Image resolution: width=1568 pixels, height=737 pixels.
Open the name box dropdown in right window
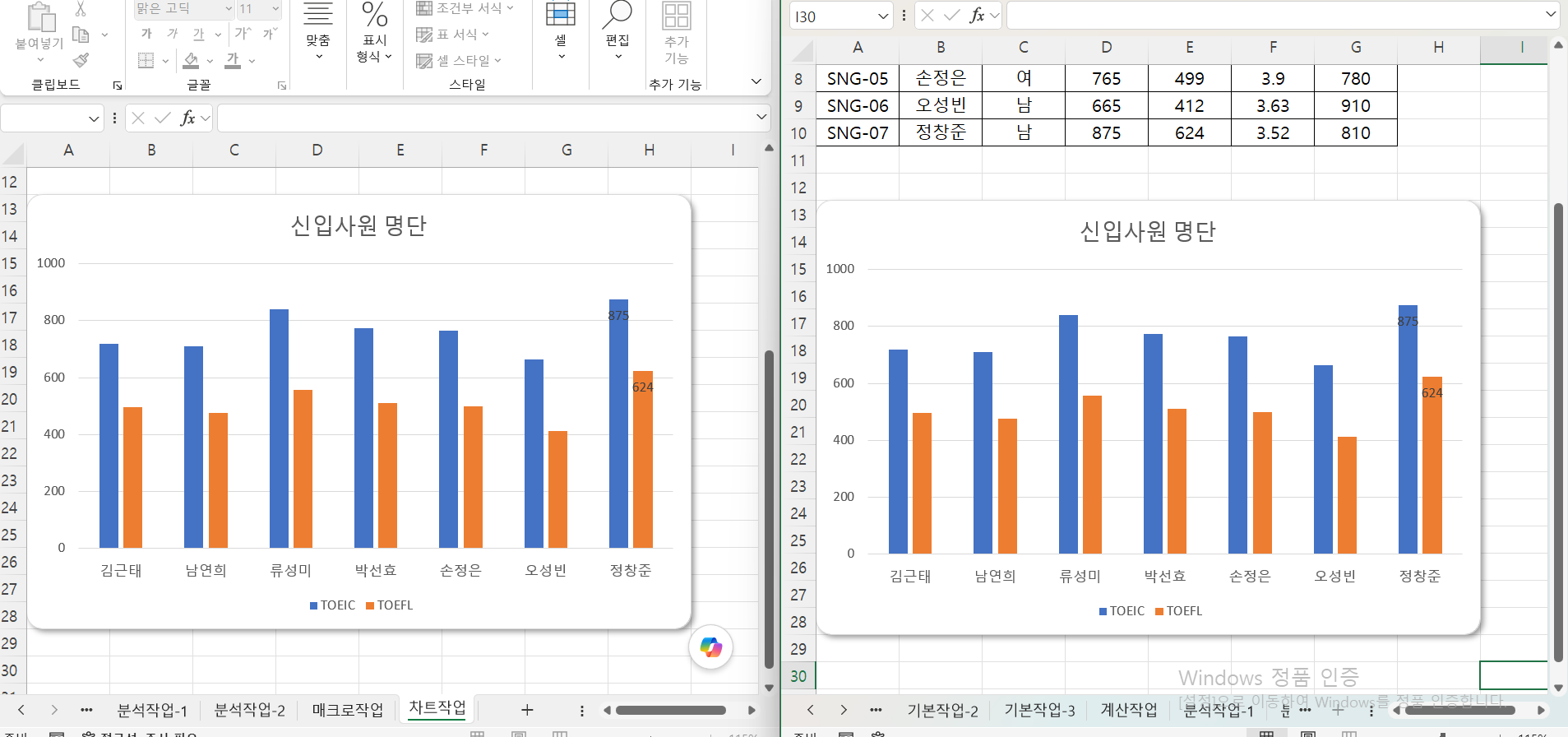883,16
